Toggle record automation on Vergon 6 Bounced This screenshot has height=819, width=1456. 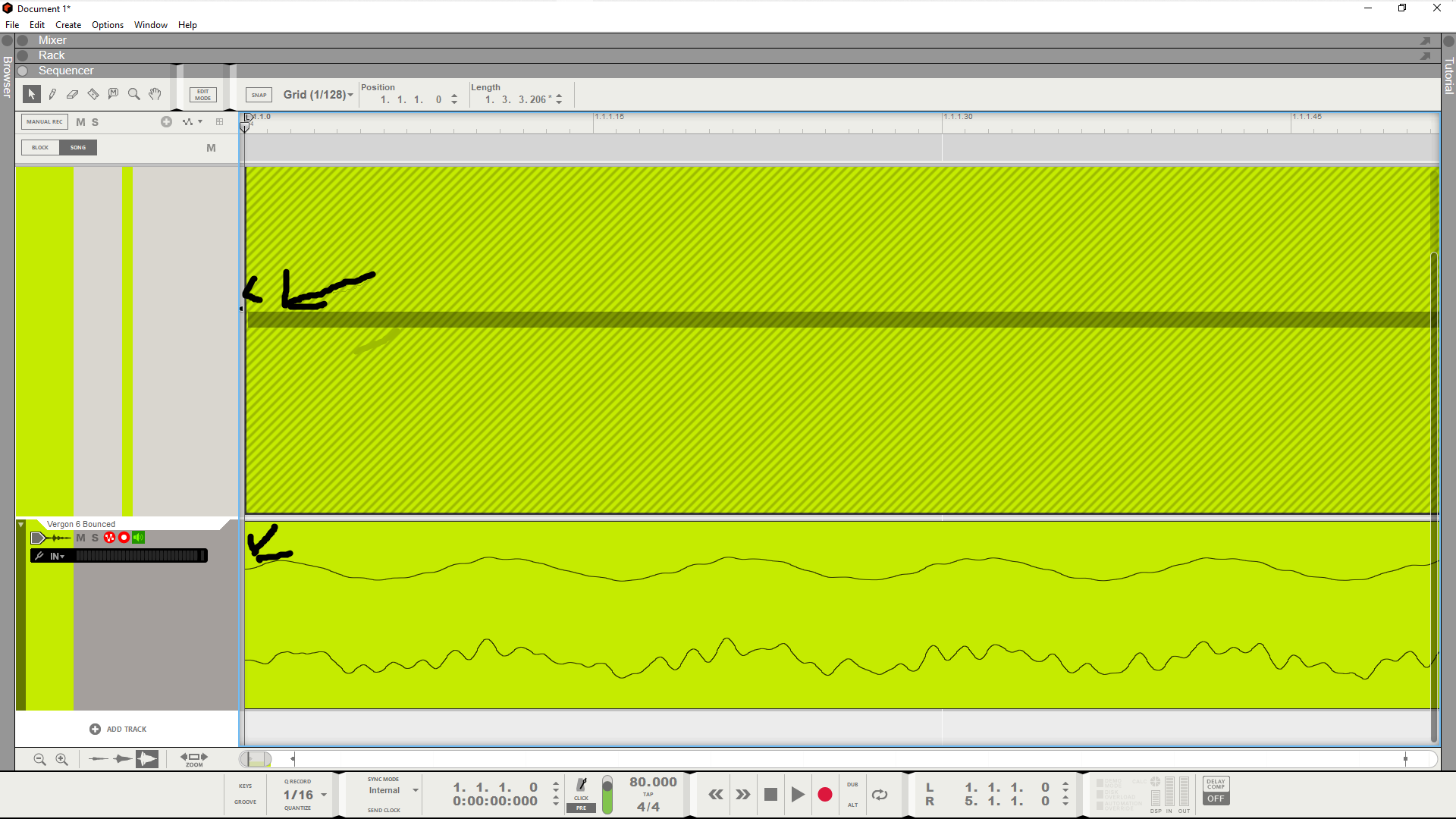coord(109,538)
